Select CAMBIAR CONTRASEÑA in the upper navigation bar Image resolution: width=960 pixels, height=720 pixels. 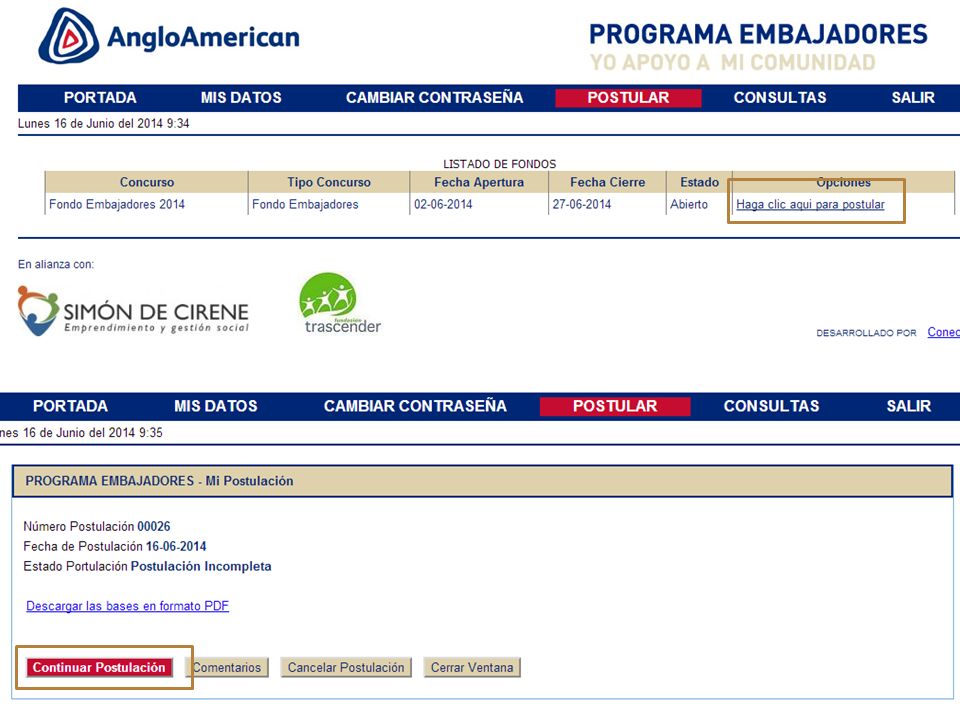435,98
